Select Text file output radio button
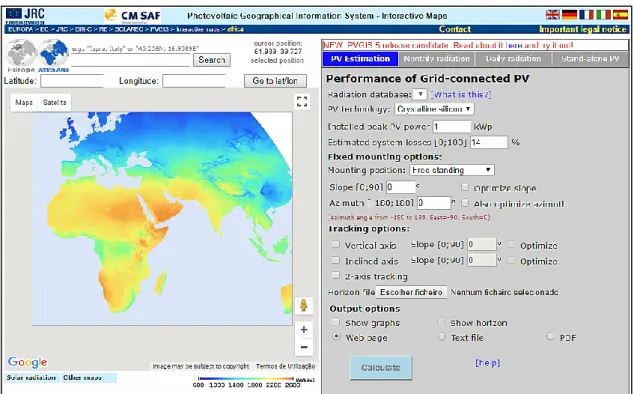634x394 pixels. click(x=442, y=337)
